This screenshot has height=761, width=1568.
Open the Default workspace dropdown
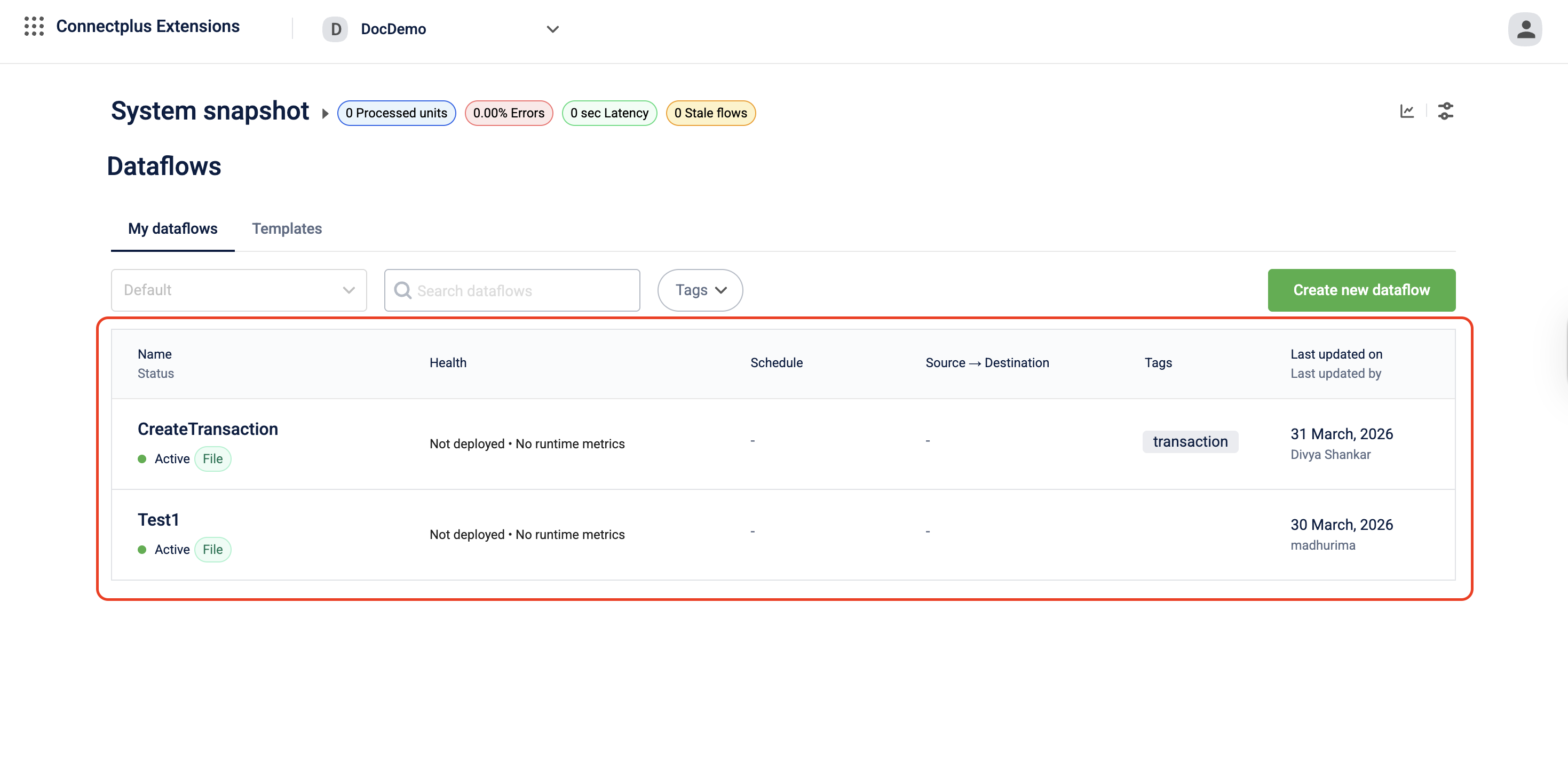(239, 290)
